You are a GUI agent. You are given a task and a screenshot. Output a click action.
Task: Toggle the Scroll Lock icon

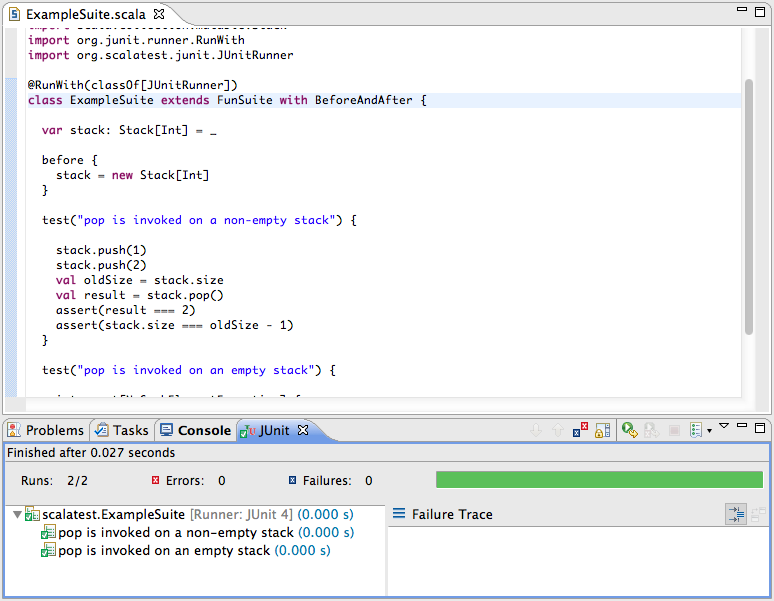pyautogui.click(x=603, y=430)
